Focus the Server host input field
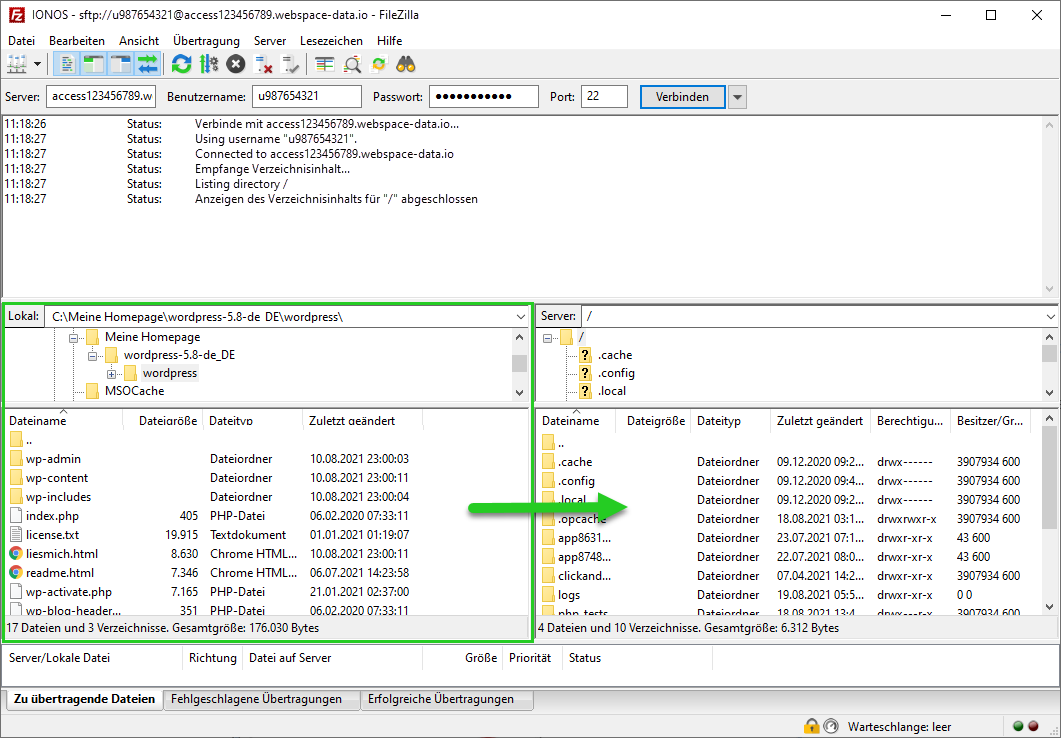 point(101,96)
